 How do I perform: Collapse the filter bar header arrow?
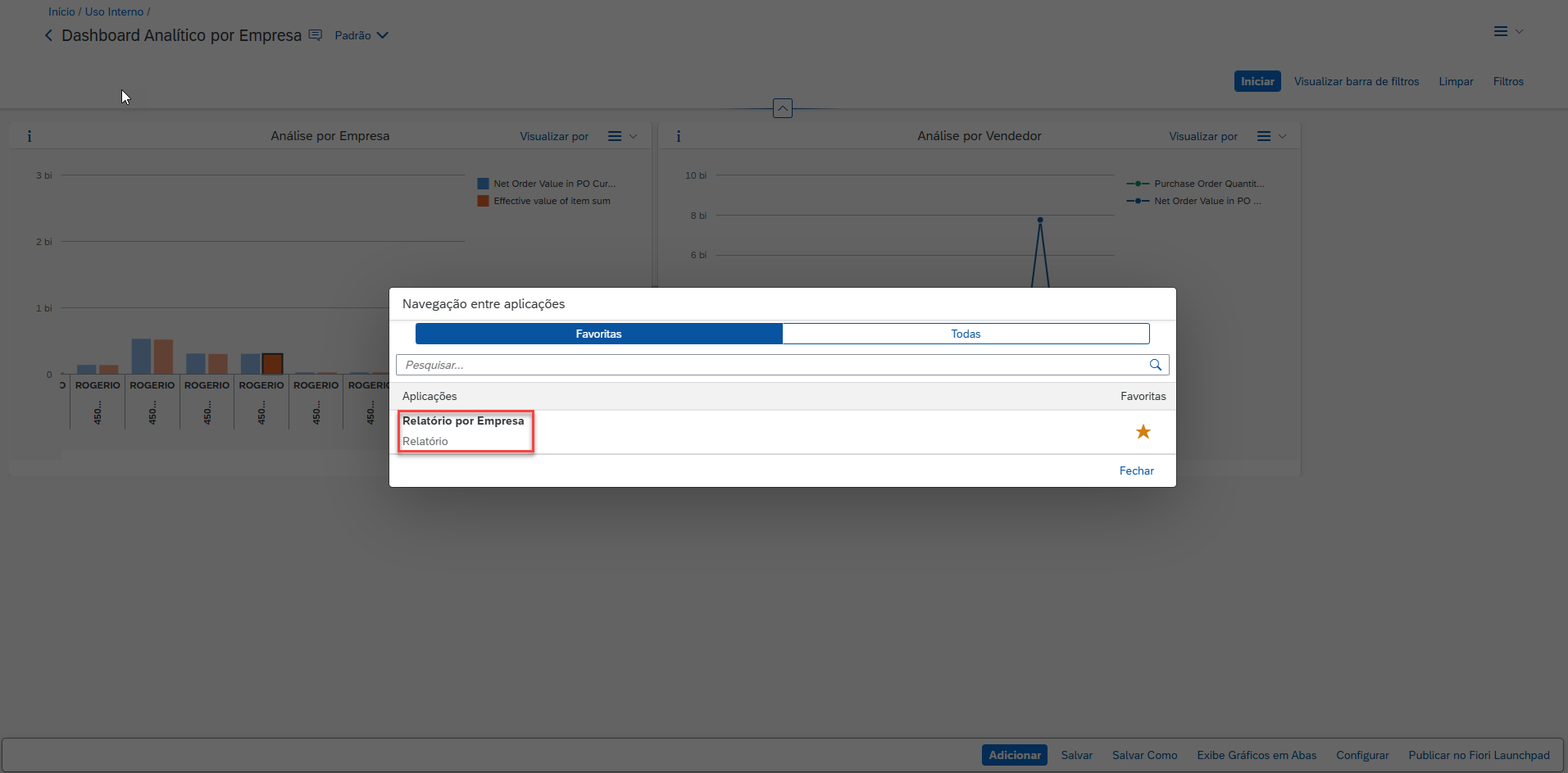(x=783, y=108)
